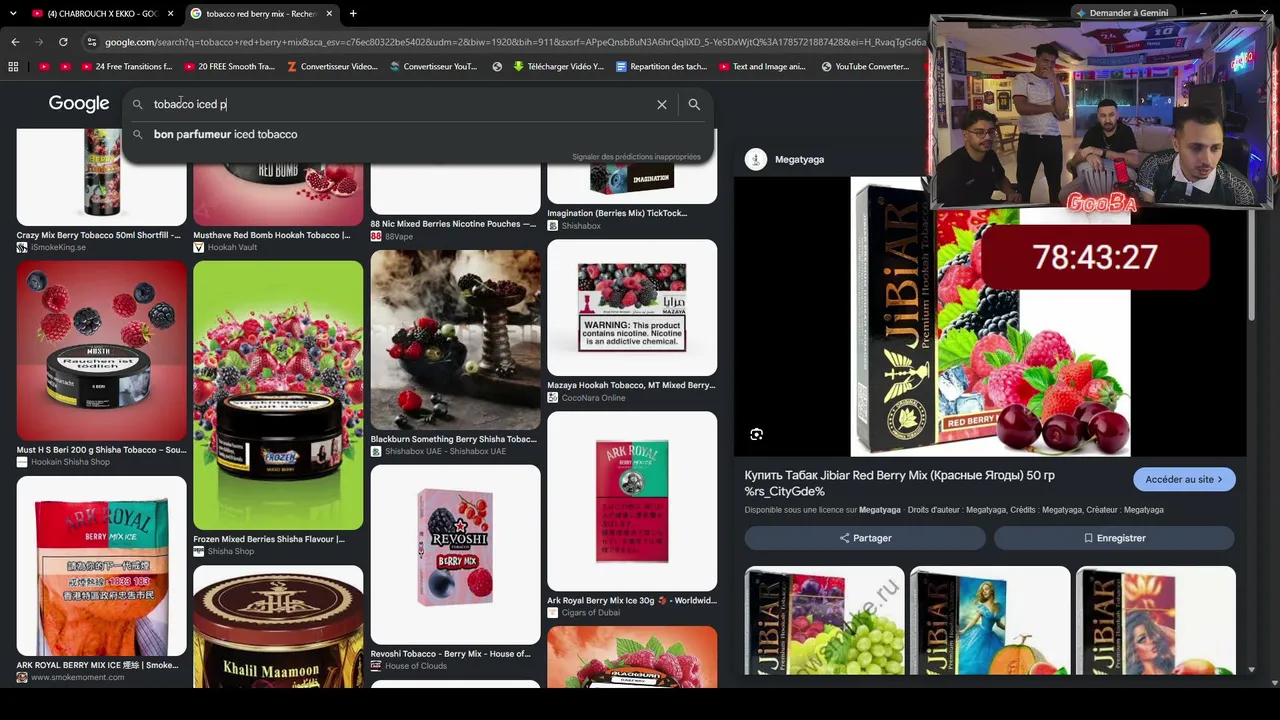Image resolution: width=1280 pixels, height=720 pixels.
Task: Open the Jibiar grape related image
Action: pos(824,621)
